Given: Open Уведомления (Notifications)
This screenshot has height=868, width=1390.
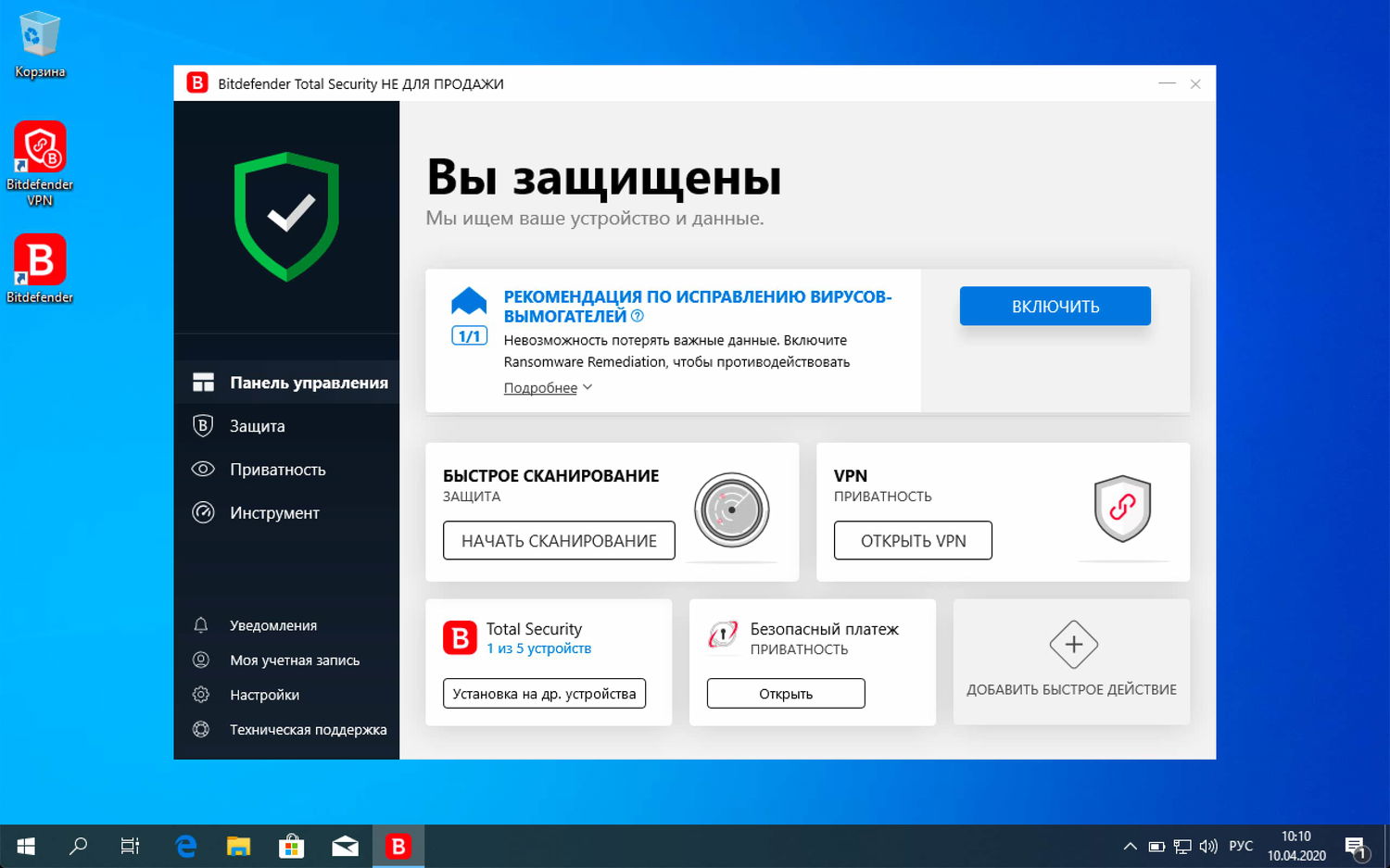Looking at the screenshot, I should click(x=272, y=624).
